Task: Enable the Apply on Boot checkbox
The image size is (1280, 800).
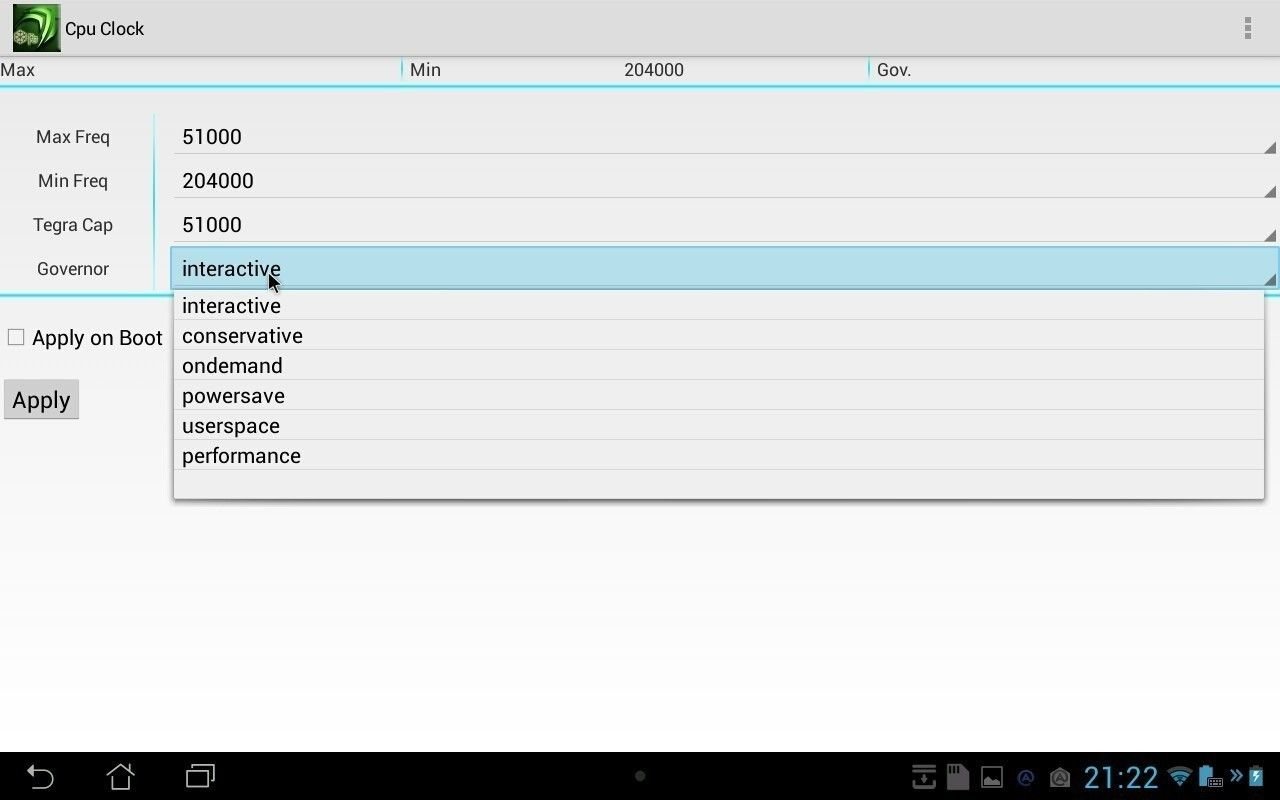Action: pos(16,337)
